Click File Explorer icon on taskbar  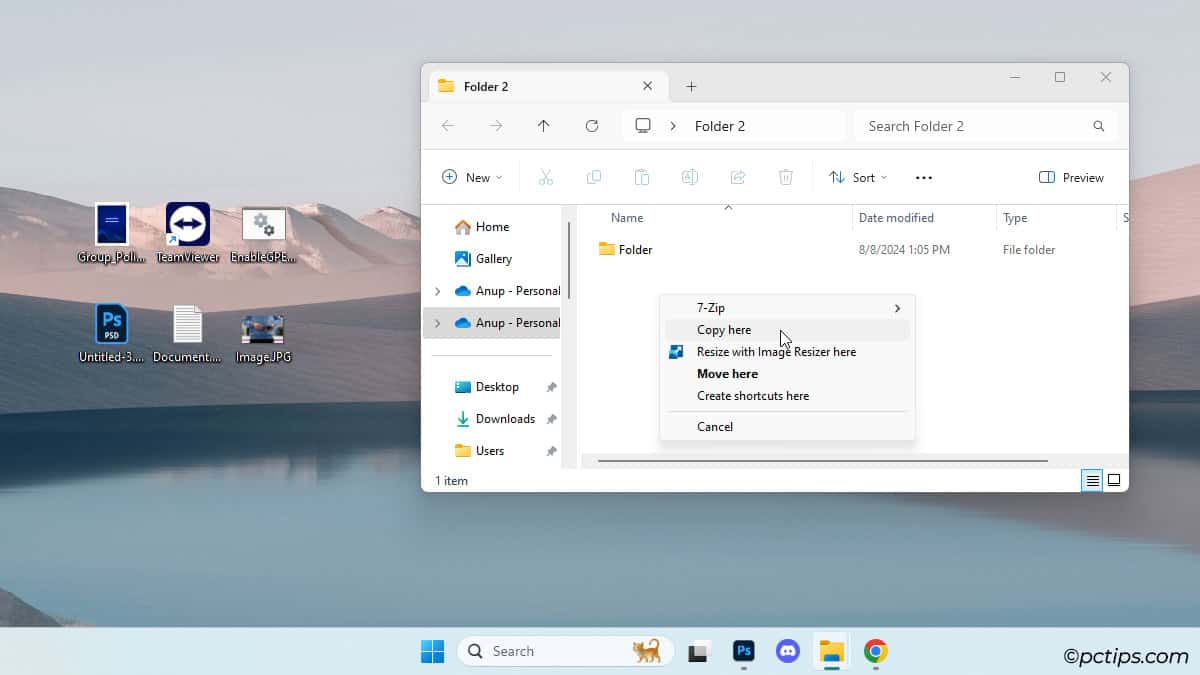[x=831, y=652]
